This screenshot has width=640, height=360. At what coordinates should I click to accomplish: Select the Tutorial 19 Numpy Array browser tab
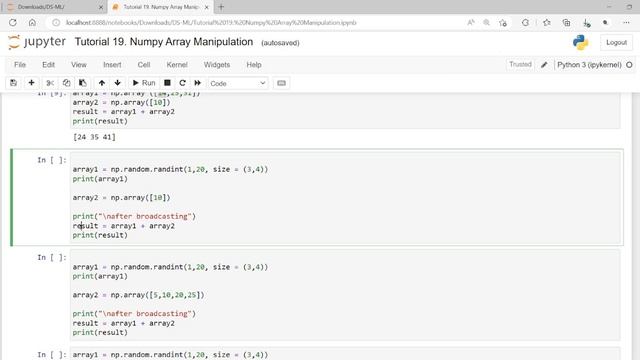pos(160,7)
